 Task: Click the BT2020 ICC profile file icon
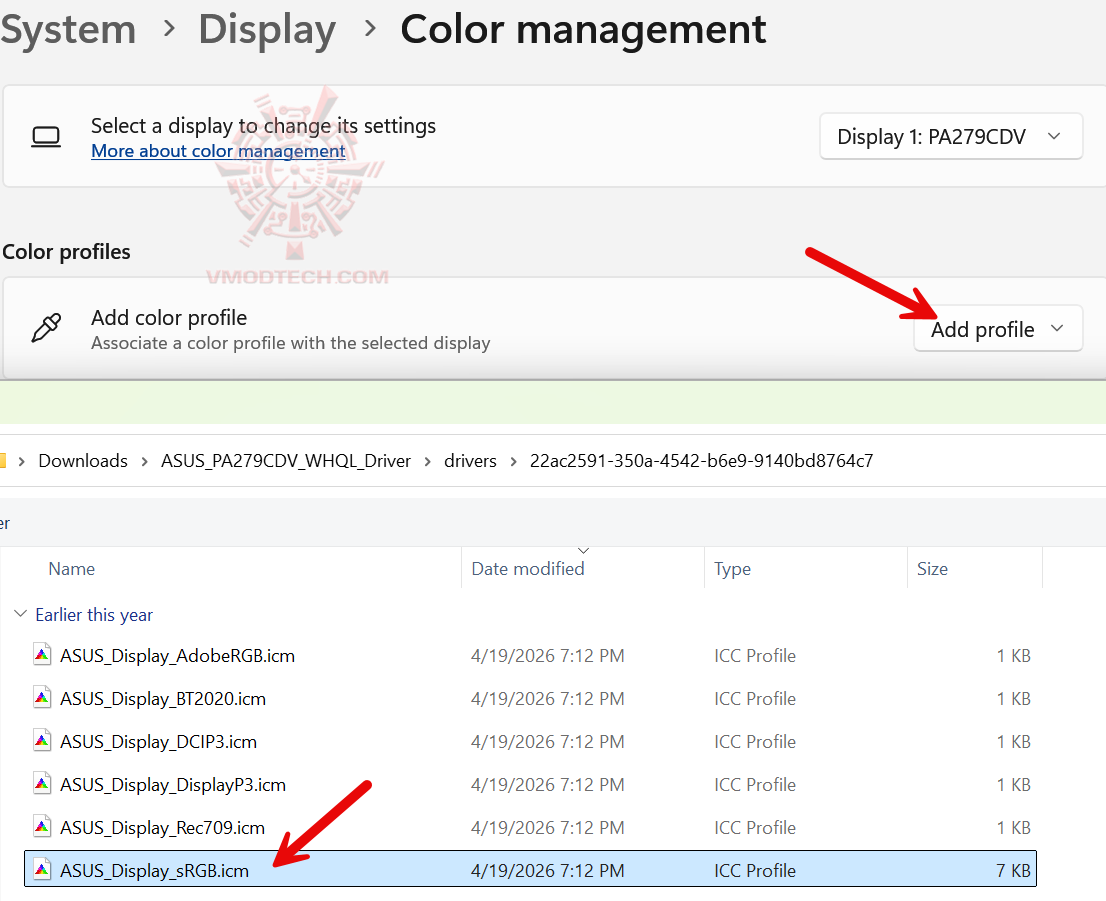point(42,698)
